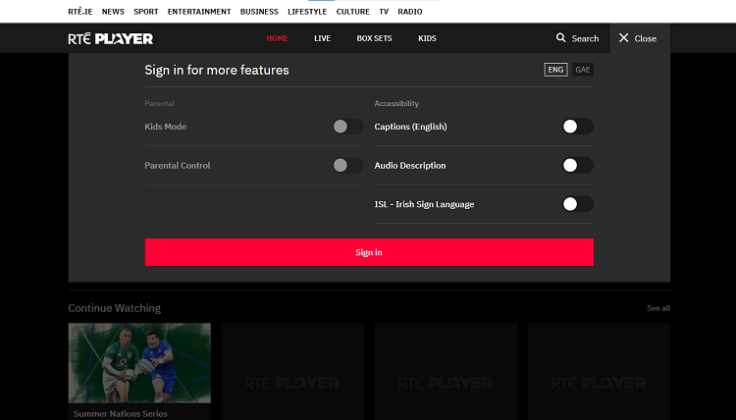Go to RTÉ.IE link
The width and height of the screenshot is (736, 420).
80,12
